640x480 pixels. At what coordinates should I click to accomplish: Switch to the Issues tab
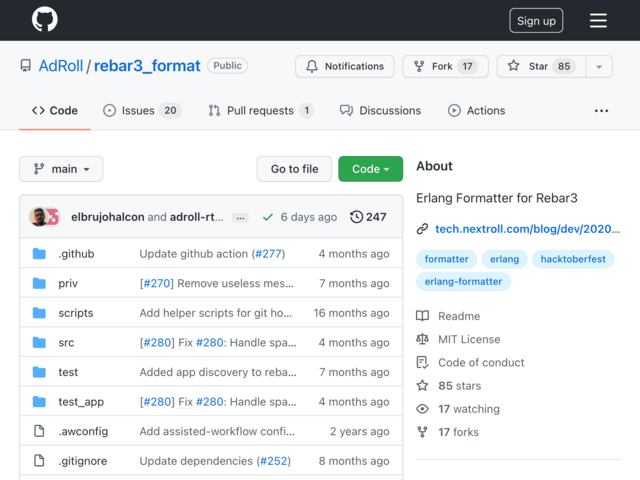coord(142,111)
